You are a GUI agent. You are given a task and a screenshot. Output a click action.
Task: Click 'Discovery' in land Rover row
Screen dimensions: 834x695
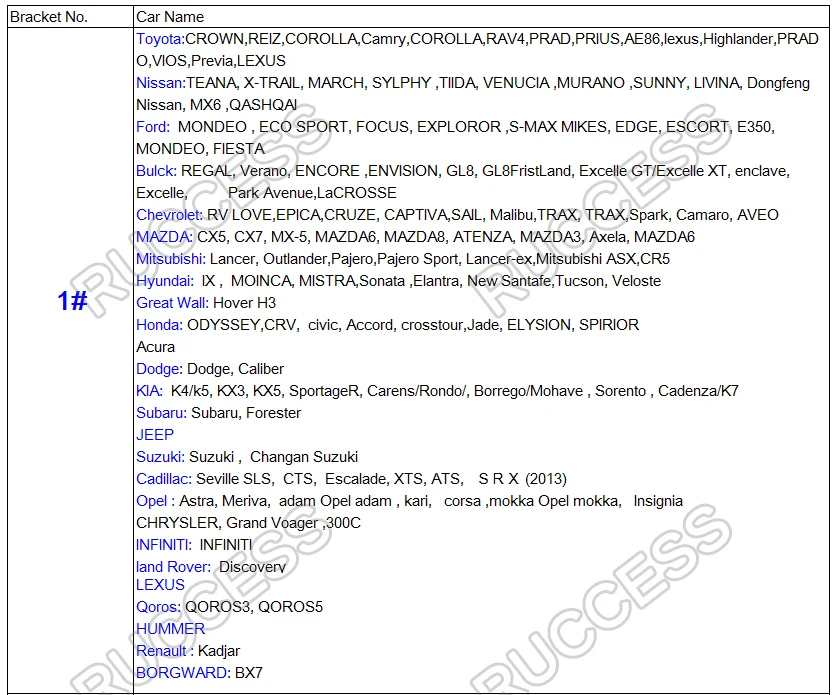click(253, 567)
